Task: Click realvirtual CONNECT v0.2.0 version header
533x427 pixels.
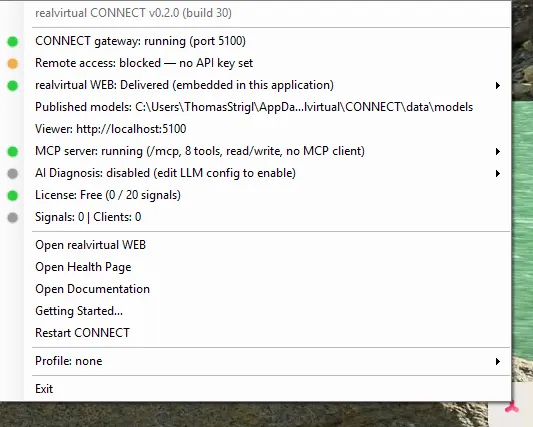Action: coord(133,13)
